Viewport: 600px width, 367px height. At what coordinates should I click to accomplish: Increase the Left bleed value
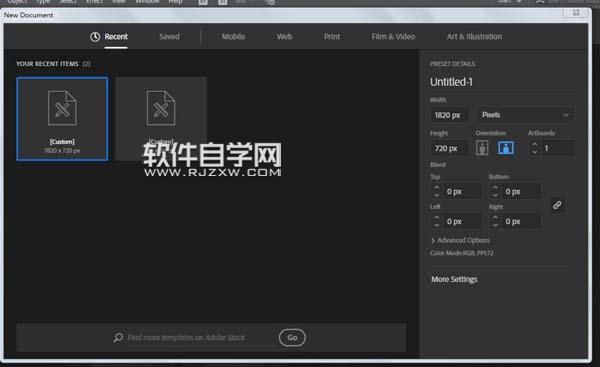pos(437,218)
